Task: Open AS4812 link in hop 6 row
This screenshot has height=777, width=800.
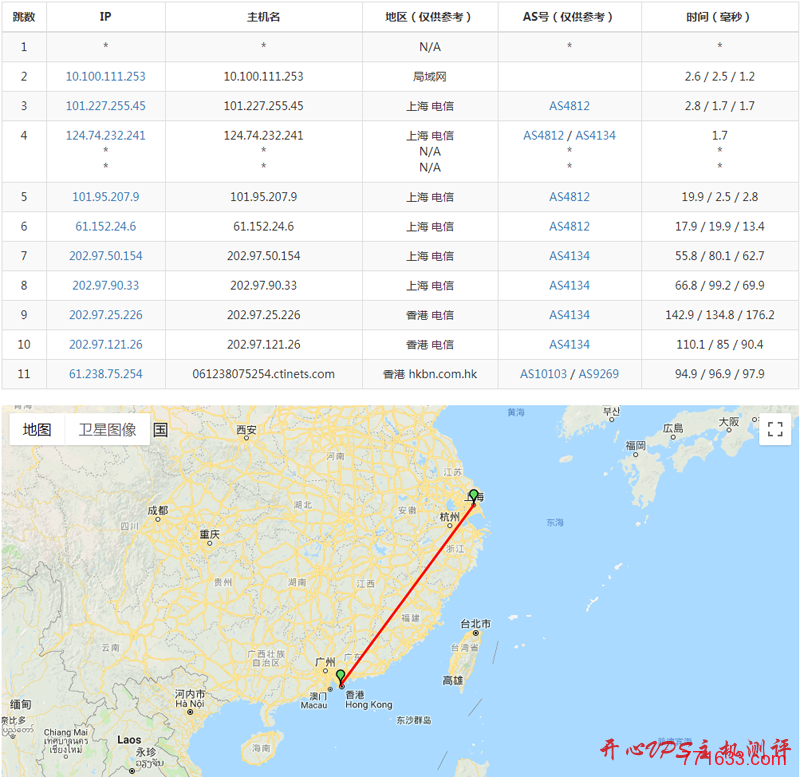Action: [x=569, y=227]
